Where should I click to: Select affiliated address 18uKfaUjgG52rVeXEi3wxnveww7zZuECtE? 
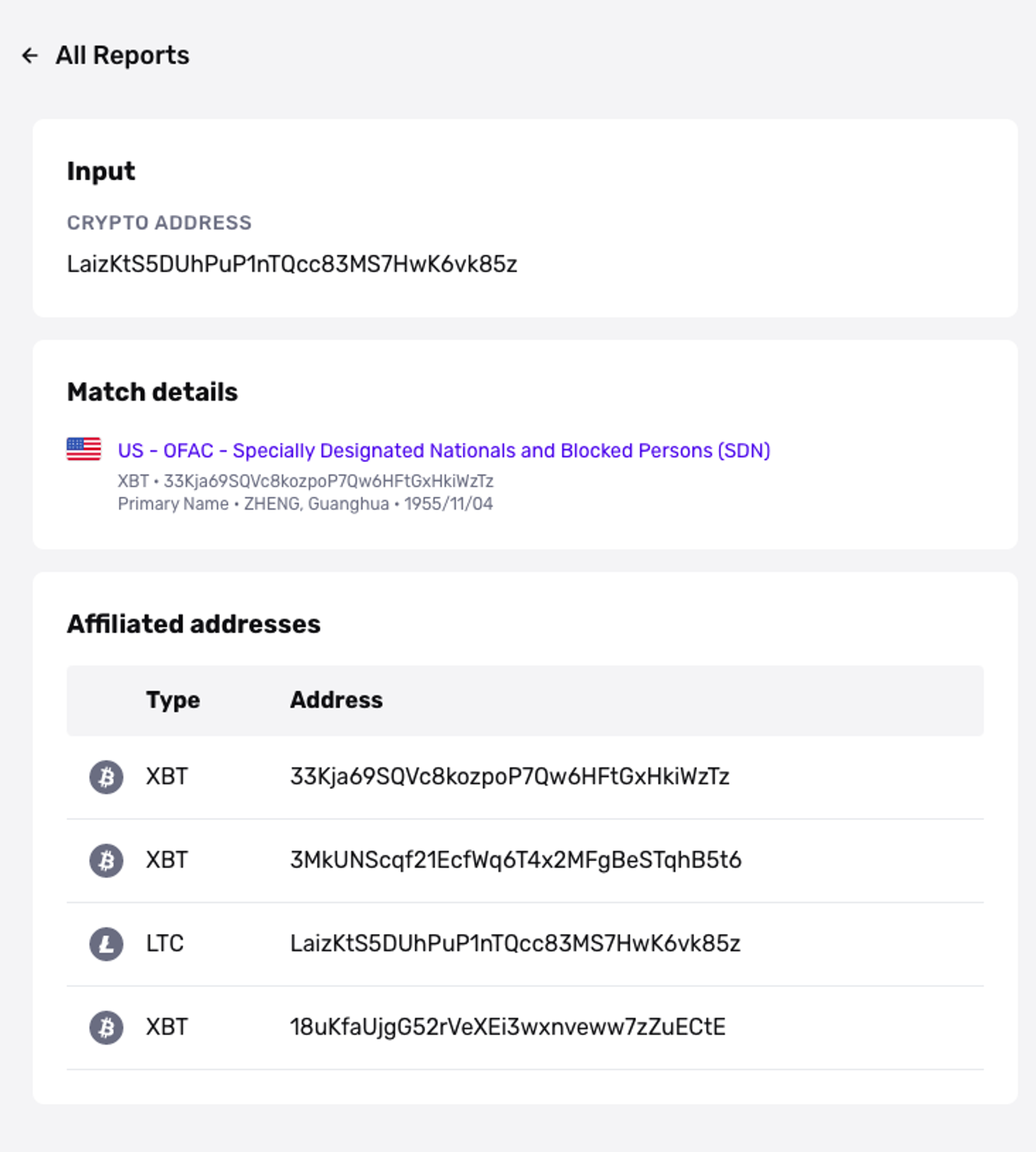(x=508, y=1028)
